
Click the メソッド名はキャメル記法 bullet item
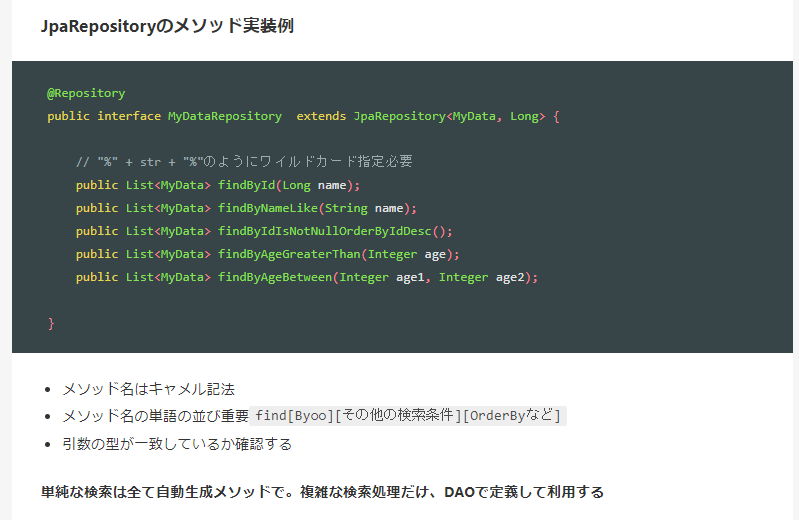click(148, 389)
